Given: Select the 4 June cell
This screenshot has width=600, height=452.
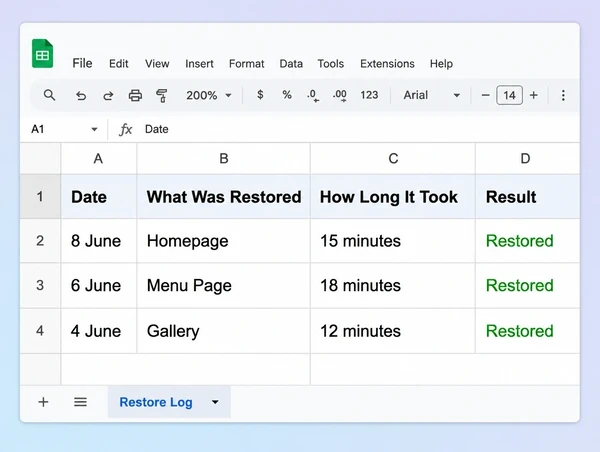Looking at the screenshot, I should pos(99,331).
